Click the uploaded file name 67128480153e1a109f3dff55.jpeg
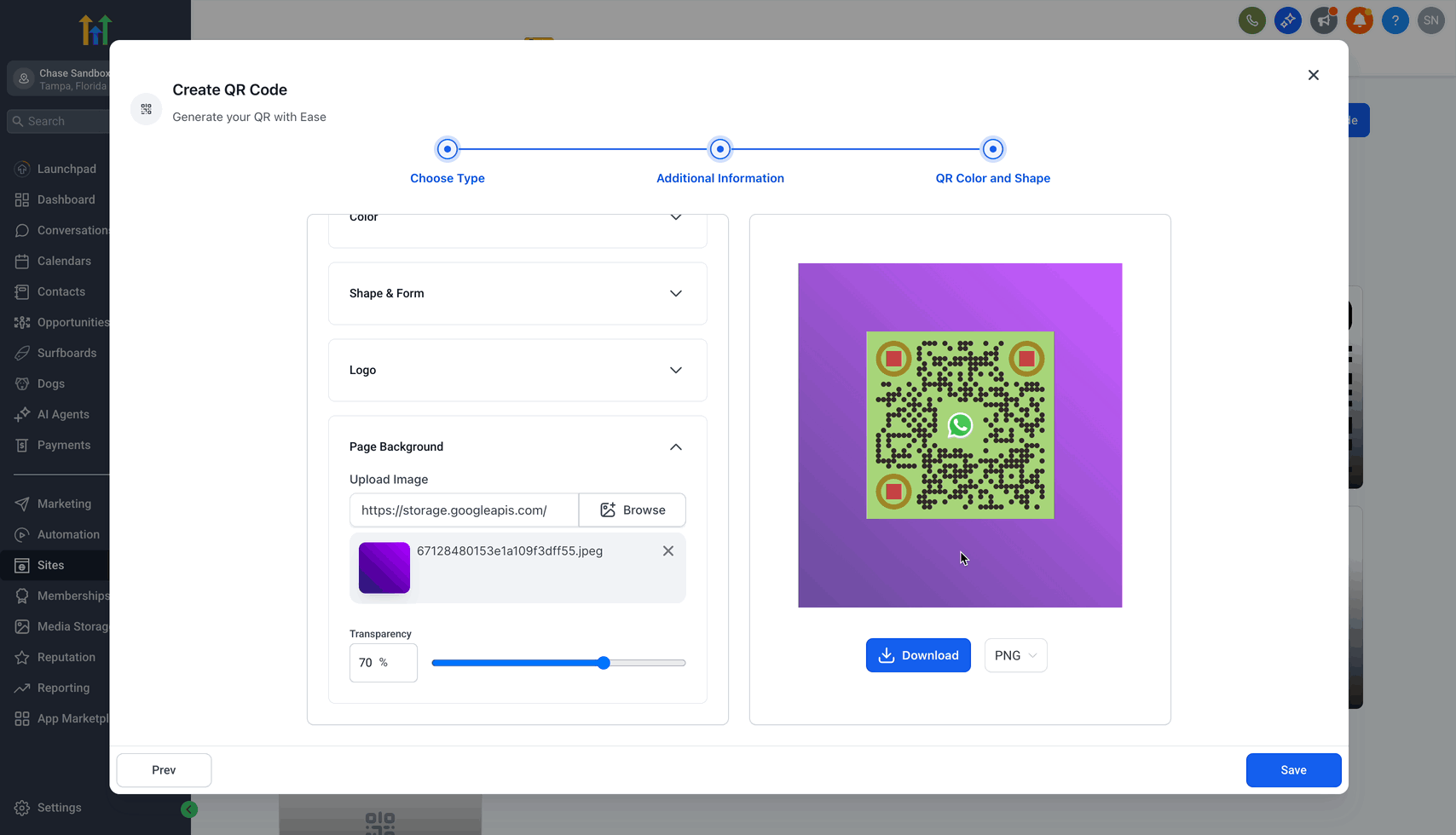 click(x=510, y=551)
